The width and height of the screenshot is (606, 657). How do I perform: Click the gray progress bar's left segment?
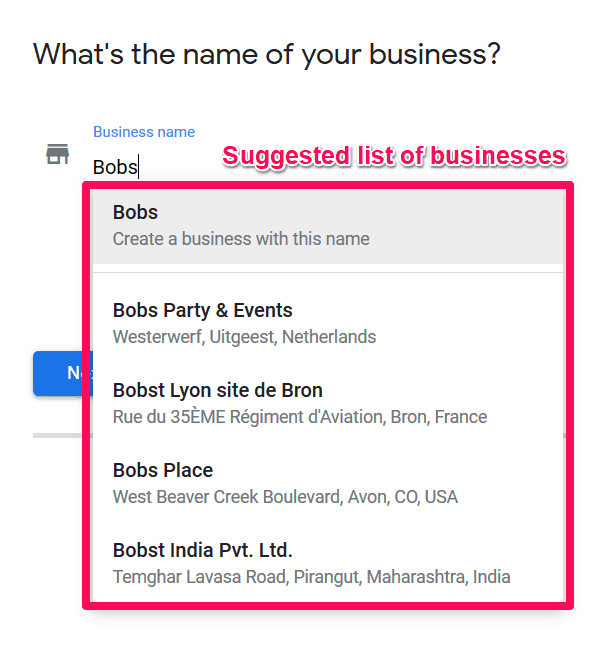(x=57, y=436)
